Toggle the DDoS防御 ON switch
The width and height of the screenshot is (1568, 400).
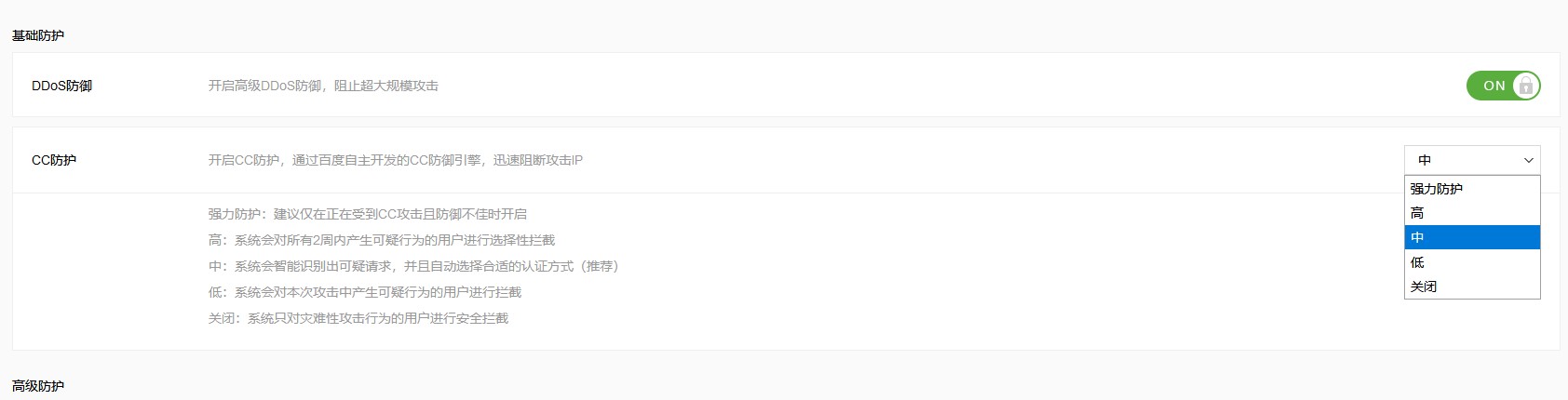click(x=1502, y=86)
